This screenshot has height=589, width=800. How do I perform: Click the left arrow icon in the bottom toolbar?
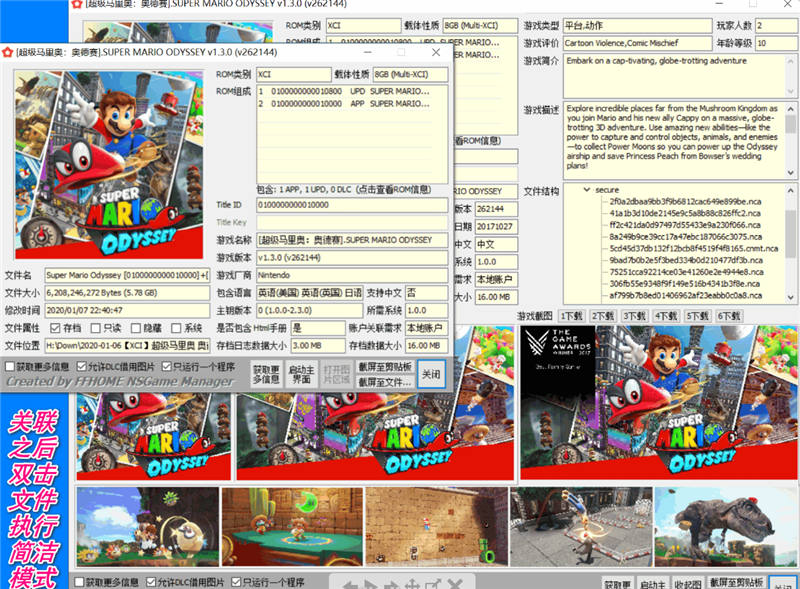(x=349, y=584)
